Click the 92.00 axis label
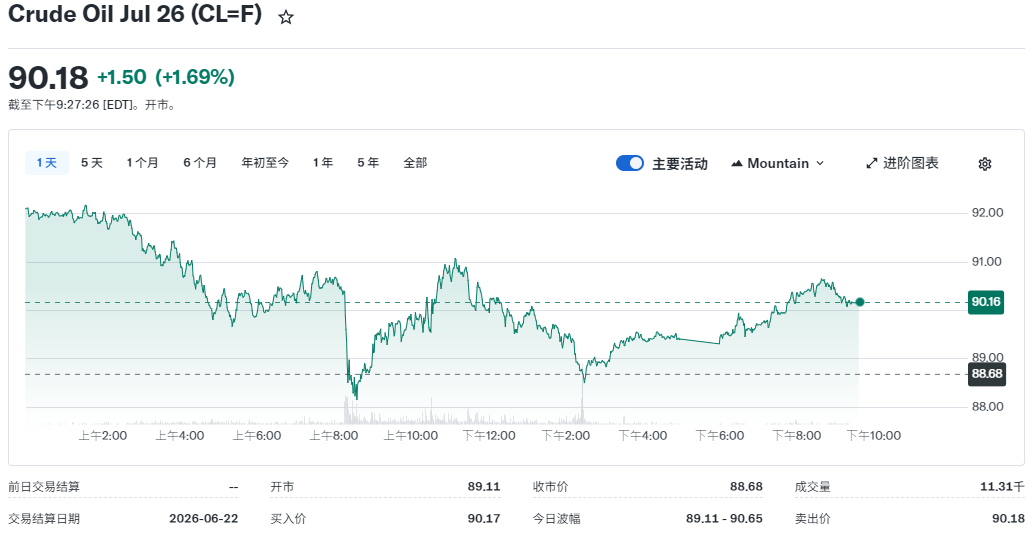Viewport: 1032px width, 536px height. coord(987,213)
